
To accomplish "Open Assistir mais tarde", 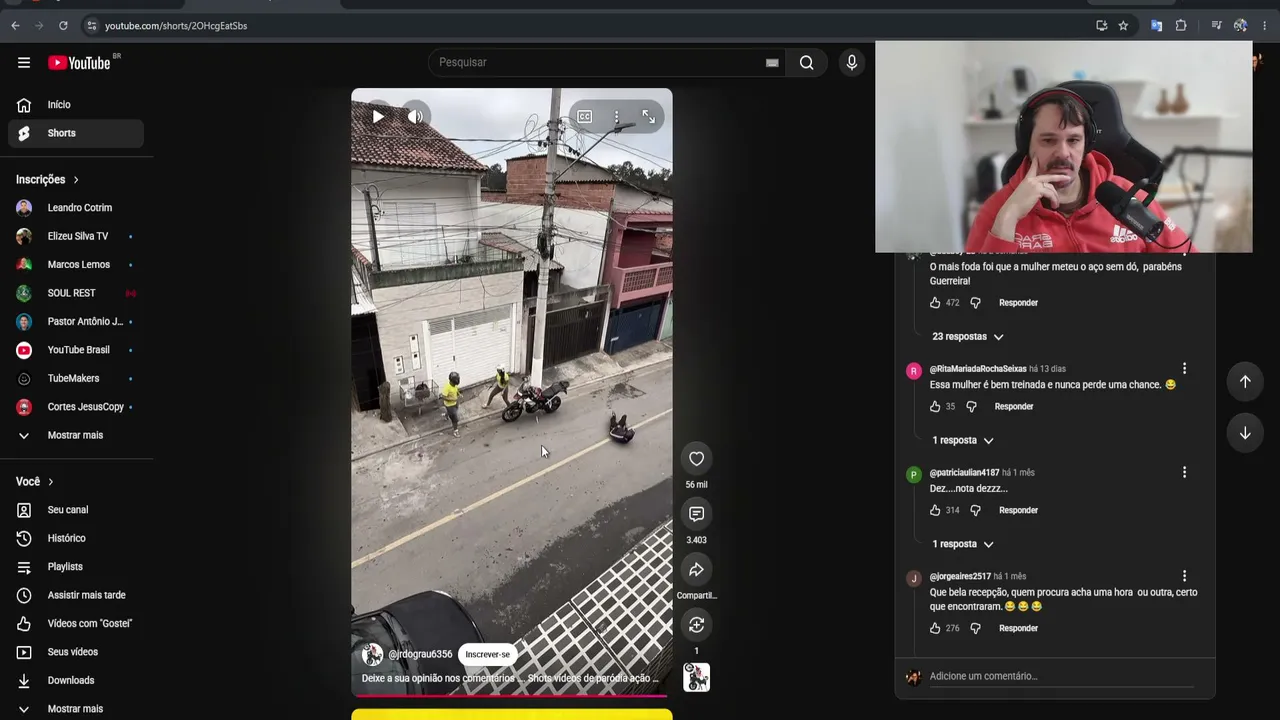I will click(76, 595).
